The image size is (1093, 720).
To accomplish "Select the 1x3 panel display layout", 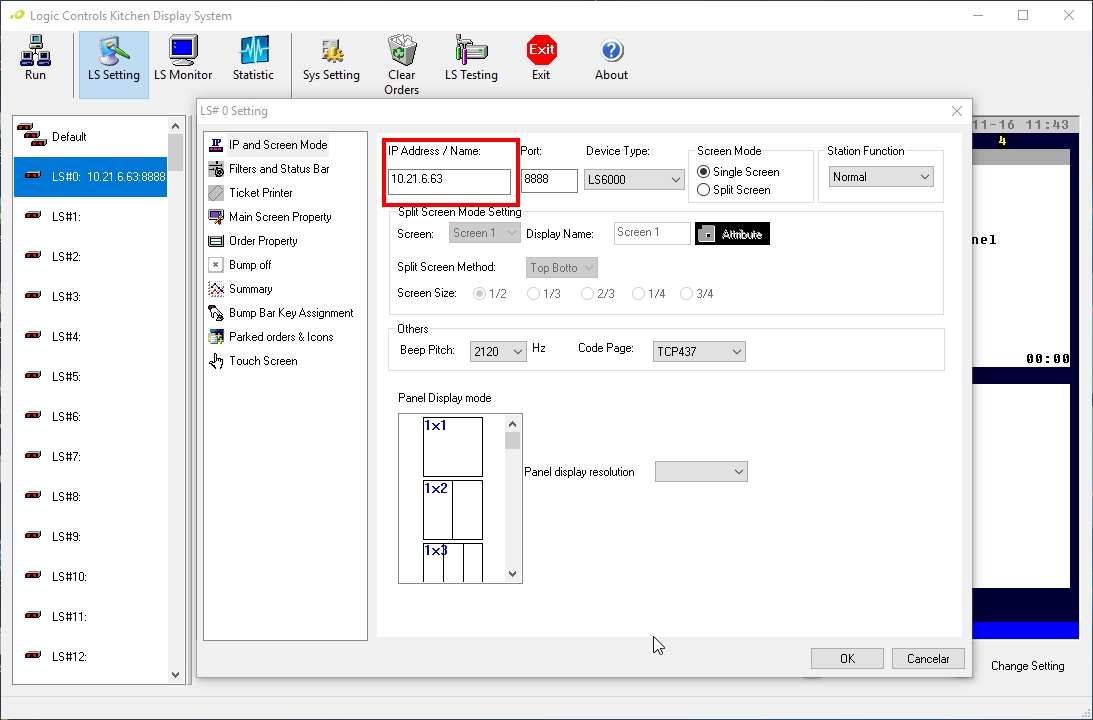I will tap(452, 562).
